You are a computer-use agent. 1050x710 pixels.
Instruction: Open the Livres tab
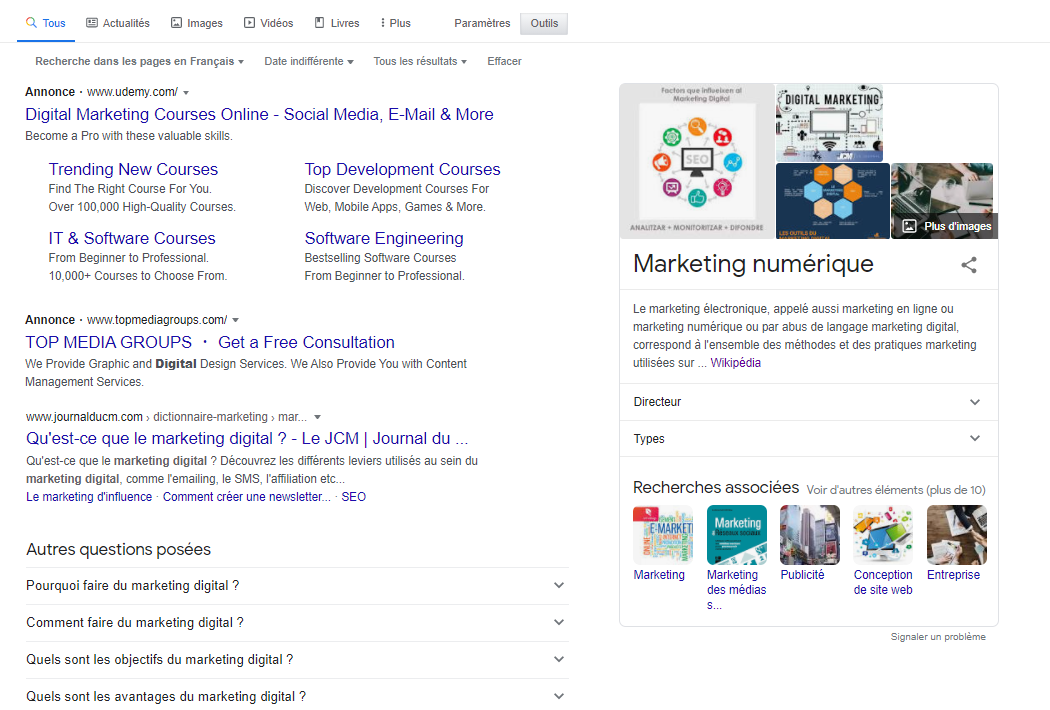337,23
